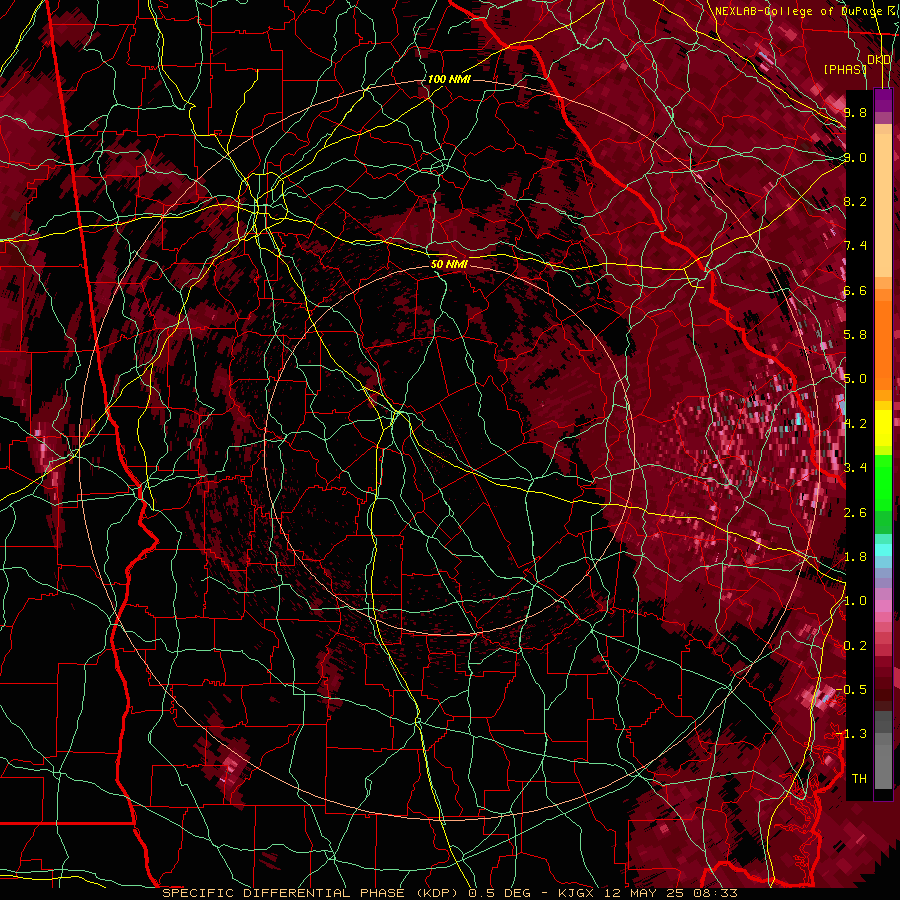900x900 pixels.
Task: Click the SPECIFIC DIFFERENTIAL PHASE (KDP) caption
Action: point(312,893)
